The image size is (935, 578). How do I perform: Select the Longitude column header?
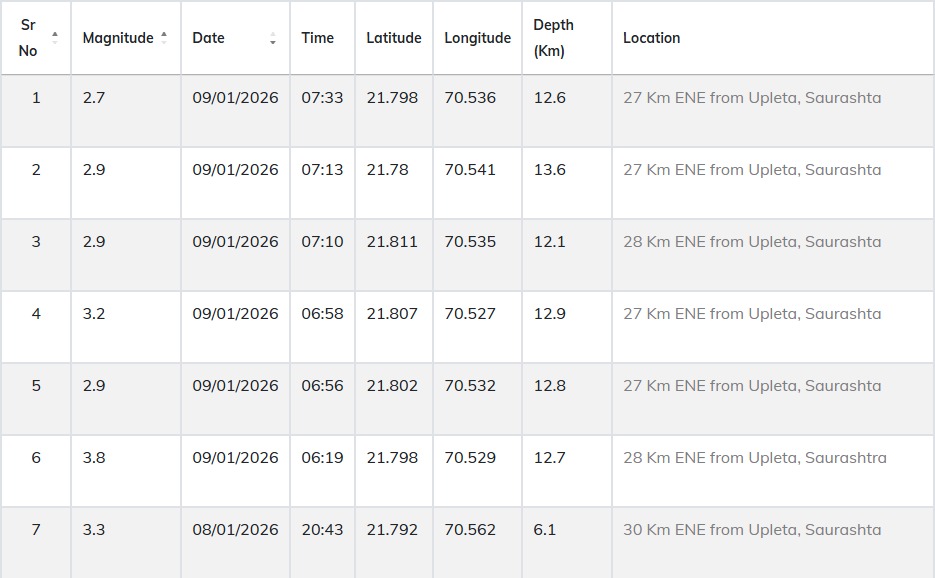[477, 38]
